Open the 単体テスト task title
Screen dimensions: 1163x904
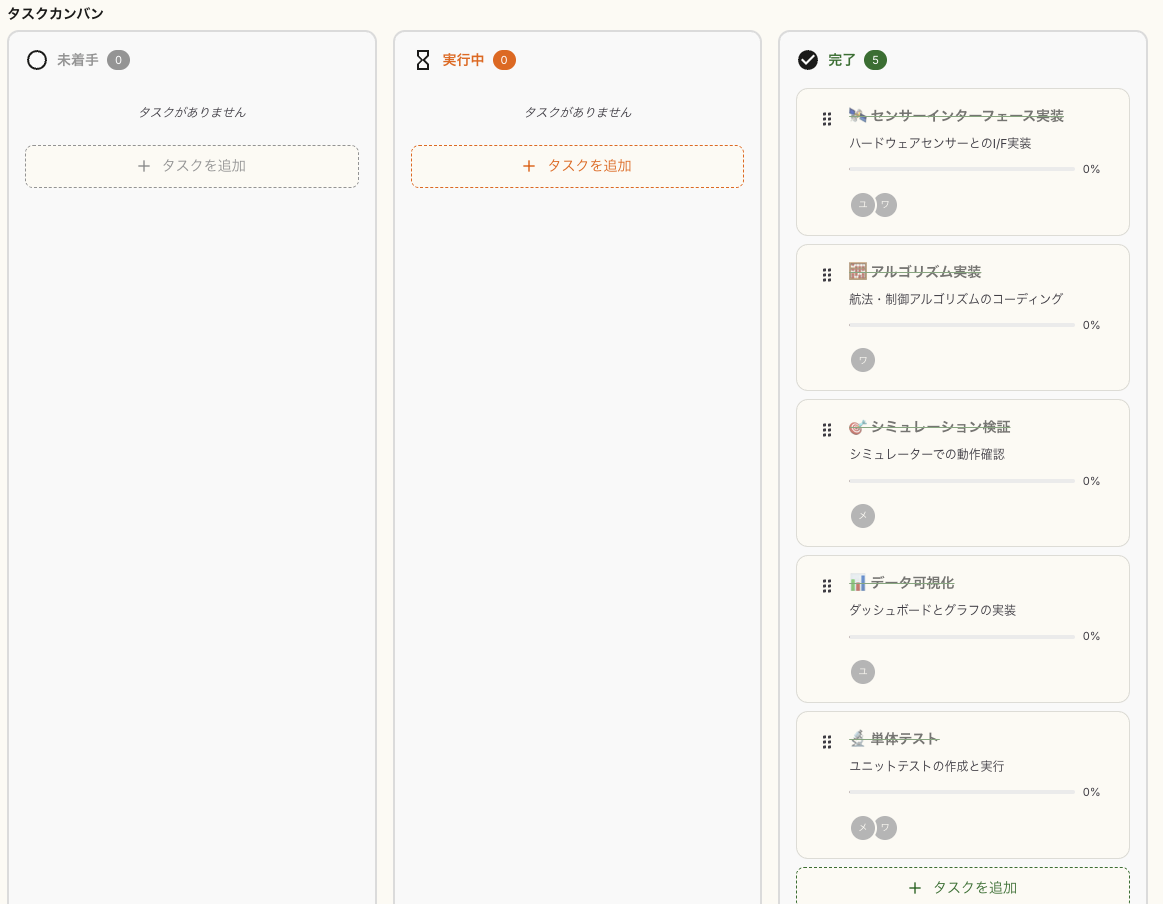[904, 739]
